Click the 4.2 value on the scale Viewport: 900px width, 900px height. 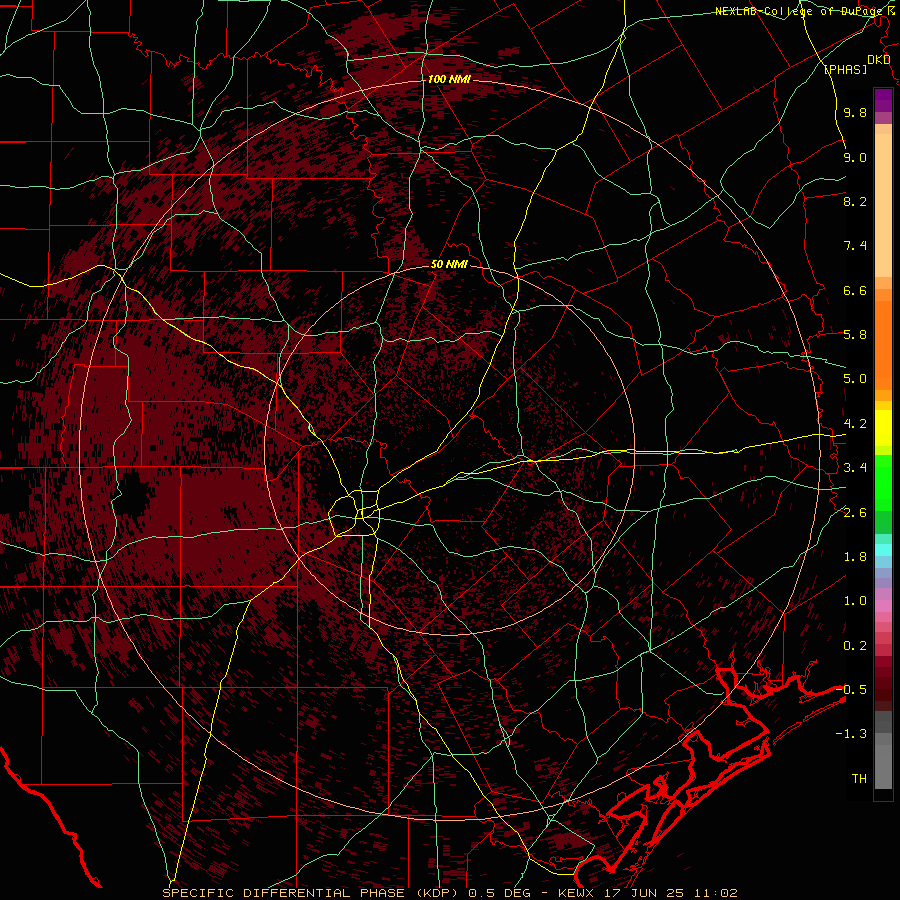click(x=855, y=424)
